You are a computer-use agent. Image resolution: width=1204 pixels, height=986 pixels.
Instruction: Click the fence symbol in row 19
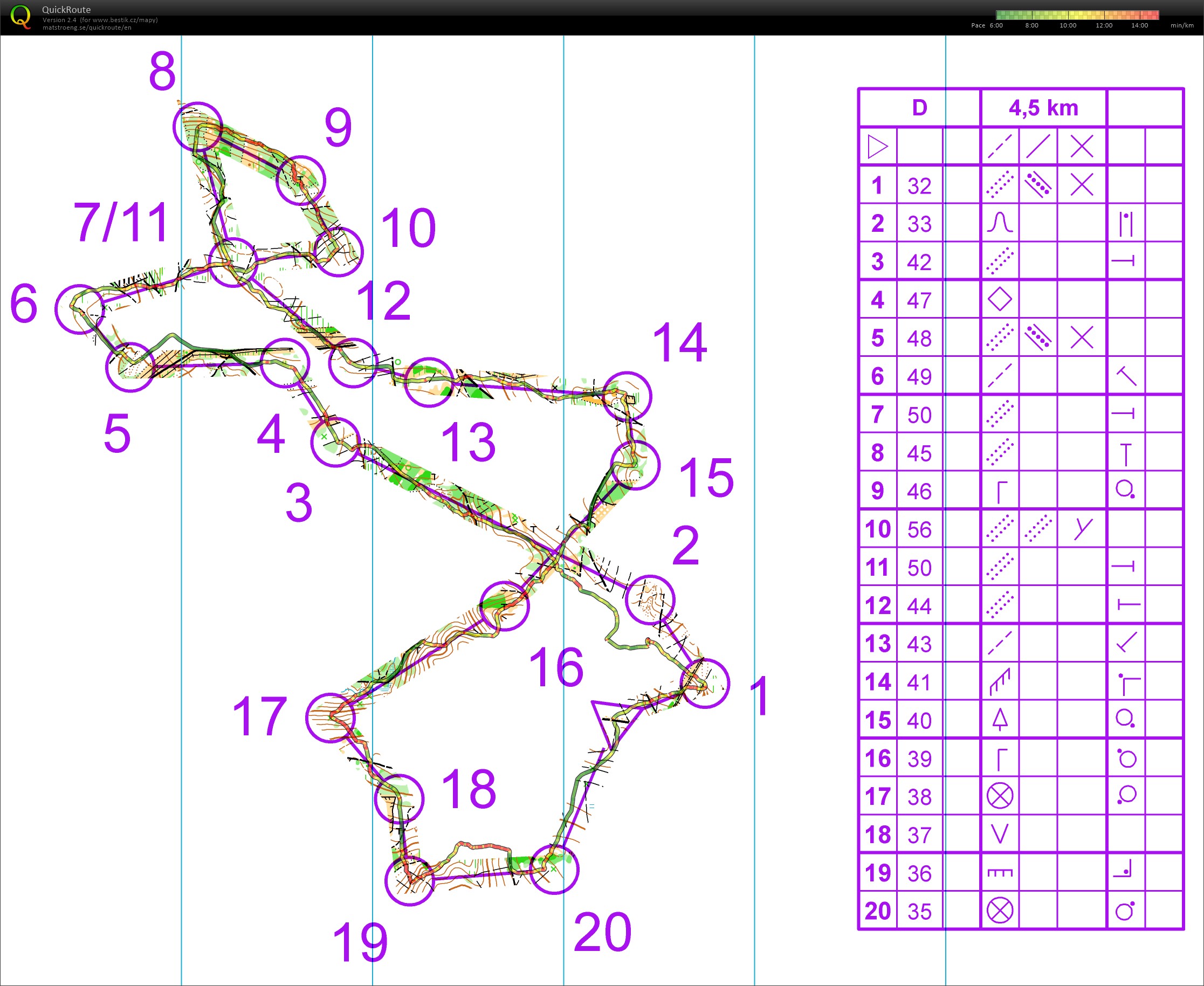(1000, 872)
